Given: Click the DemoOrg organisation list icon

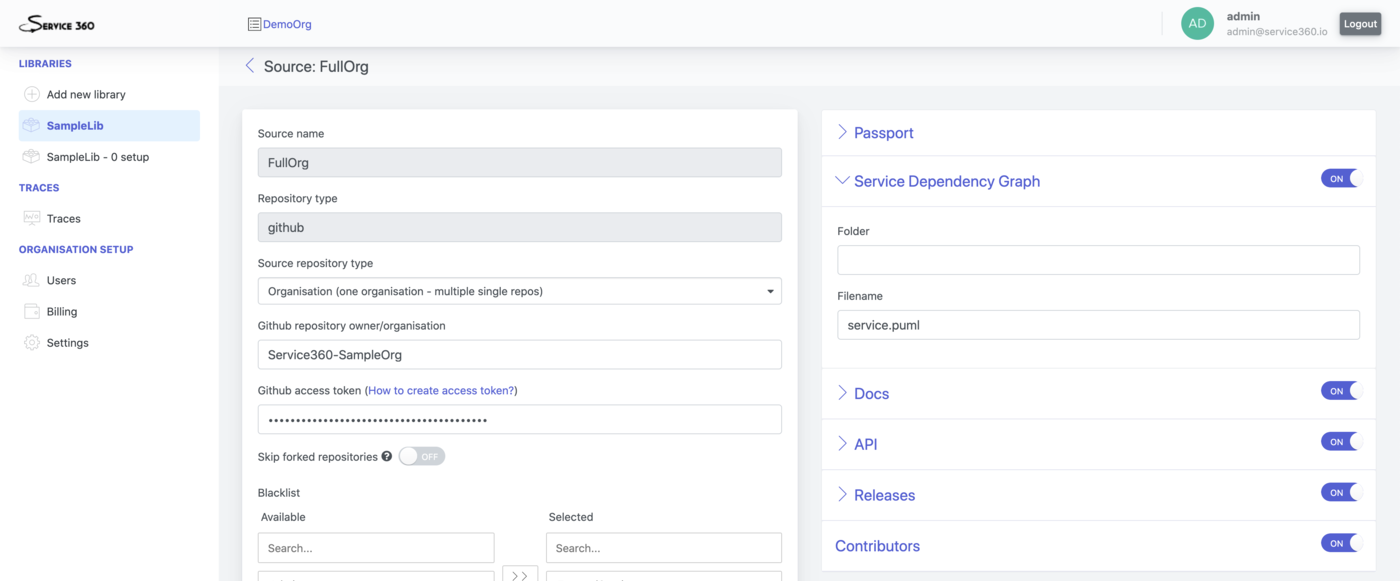Looking at the screenshot, I should [x=254, y=24].
